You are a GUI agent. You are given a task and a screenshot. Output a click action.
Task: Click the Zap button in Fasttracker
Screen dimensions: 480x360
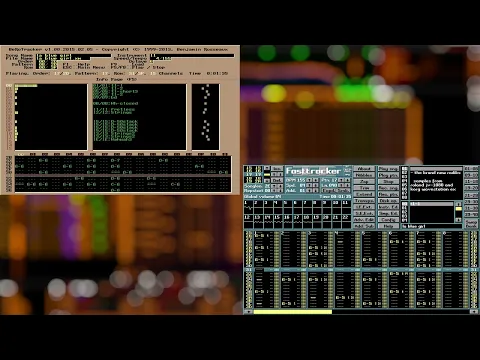pos(364,181)
